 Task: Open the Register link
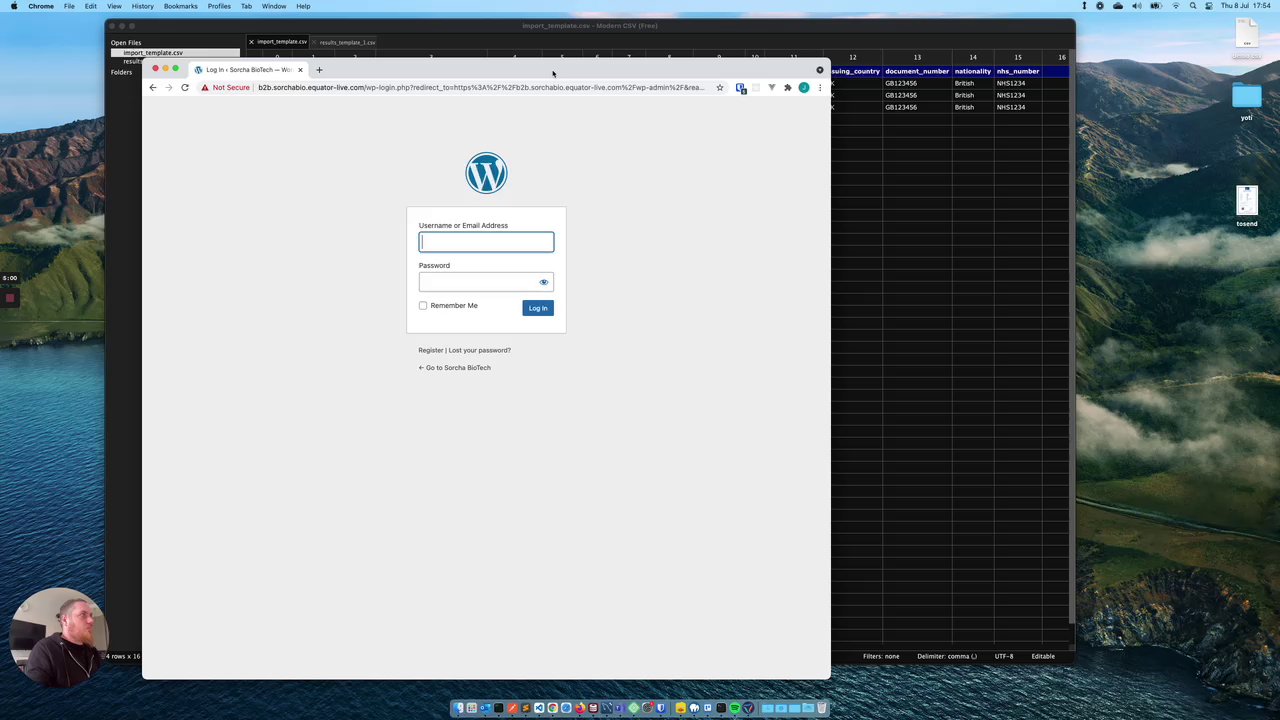[430, 350]
